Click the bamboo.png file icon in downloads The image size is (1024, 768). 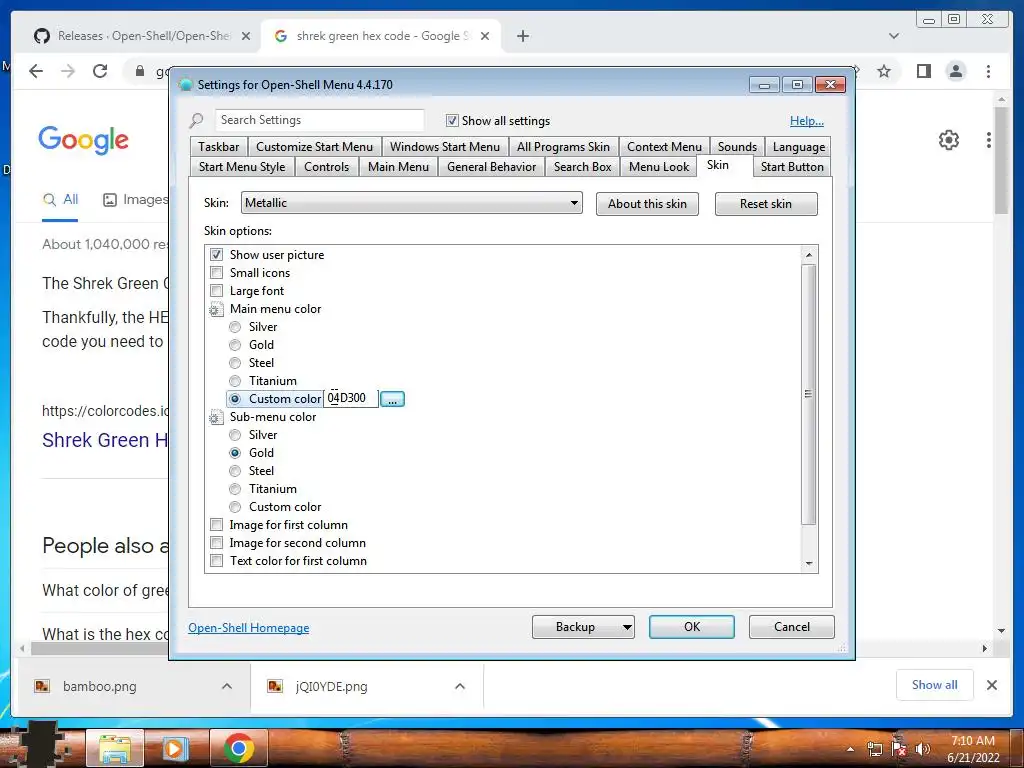(42, 686)
